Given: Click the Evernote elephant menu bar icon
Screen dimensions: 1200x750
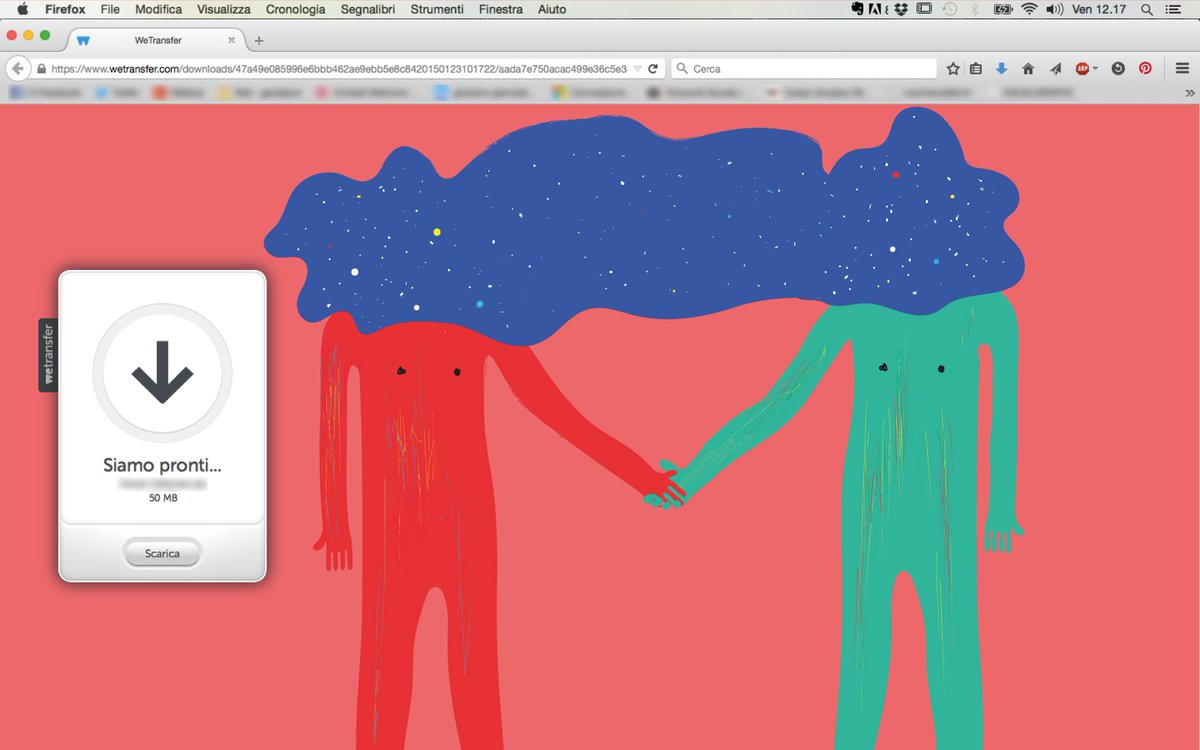Looking at the screenshot, I should (x=857, y=9).
